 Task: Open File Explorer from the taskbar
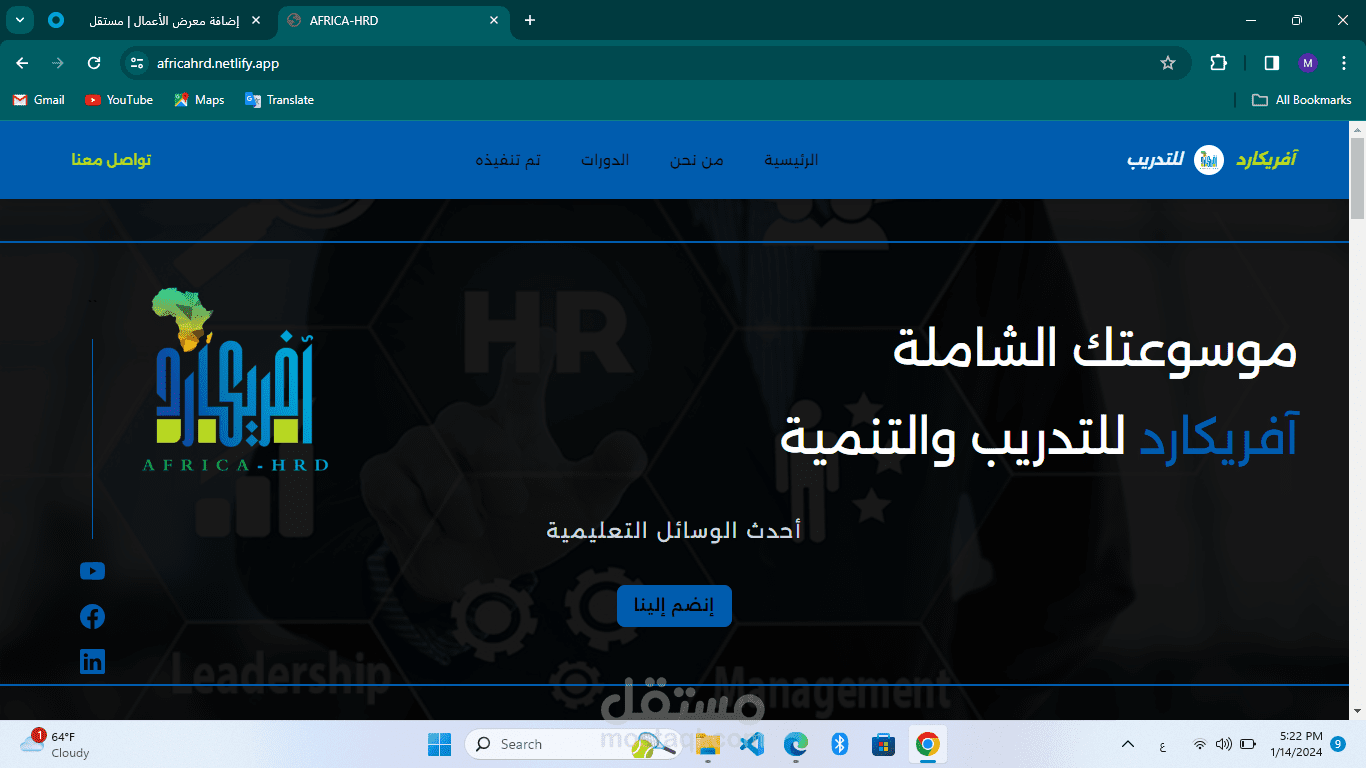[x=708, y=744]
